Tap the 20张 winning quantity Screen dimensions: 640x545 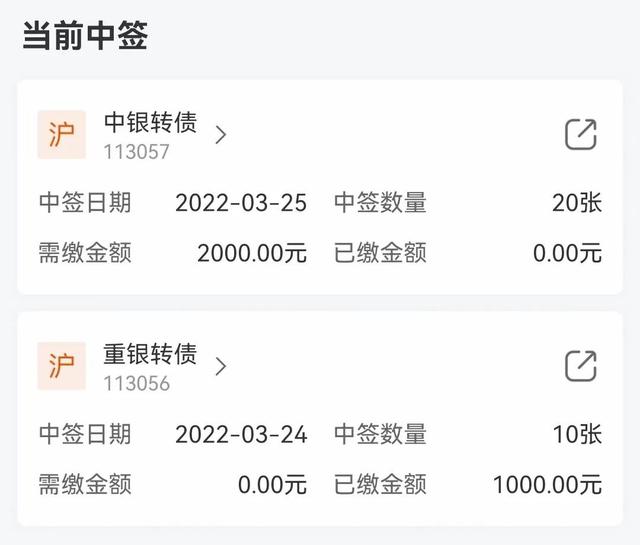[x=577, y=203]
